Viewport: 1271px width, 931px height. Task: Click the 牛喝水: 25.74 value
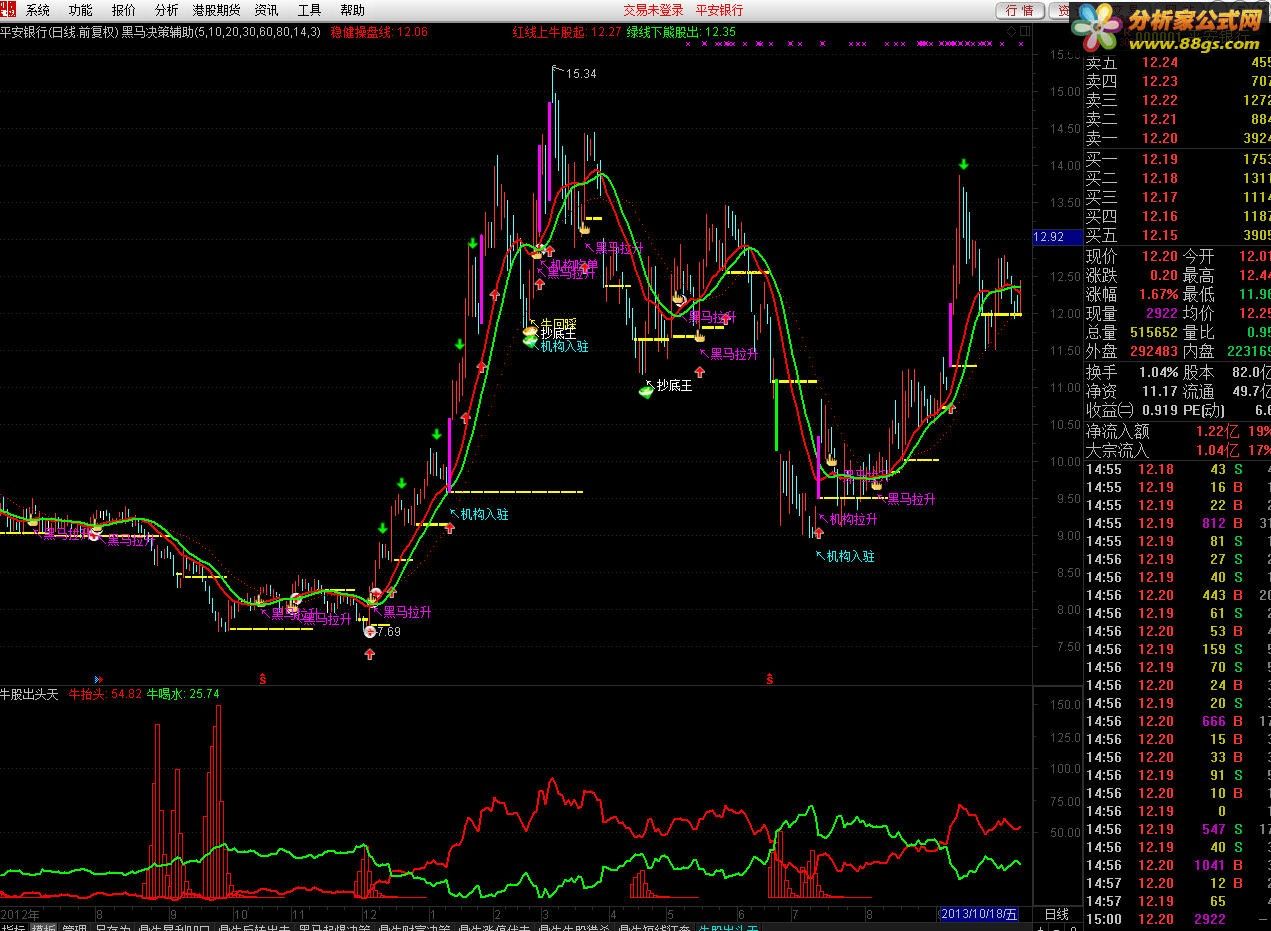click(184, 693)
